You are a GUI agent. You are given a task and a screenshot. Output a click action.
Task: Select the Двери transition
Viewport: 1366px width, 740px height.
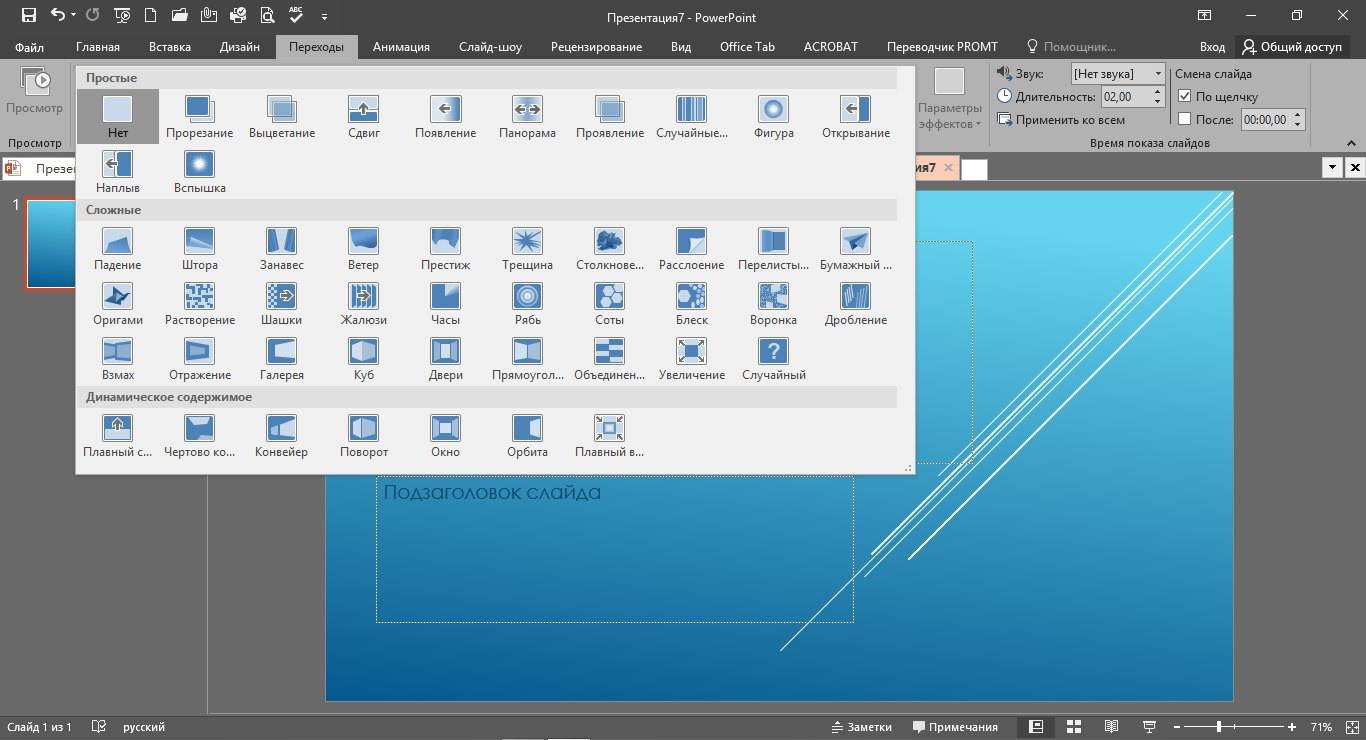[446, 359]
